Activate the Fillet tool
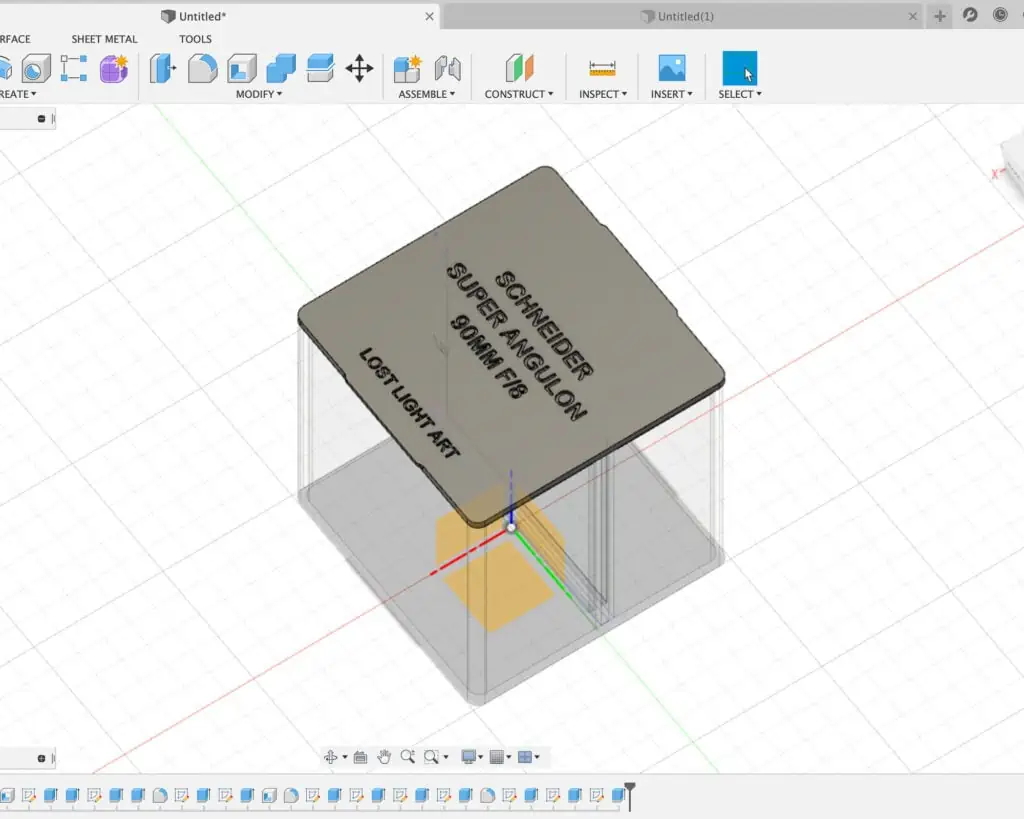 click(x=202, y=68)
